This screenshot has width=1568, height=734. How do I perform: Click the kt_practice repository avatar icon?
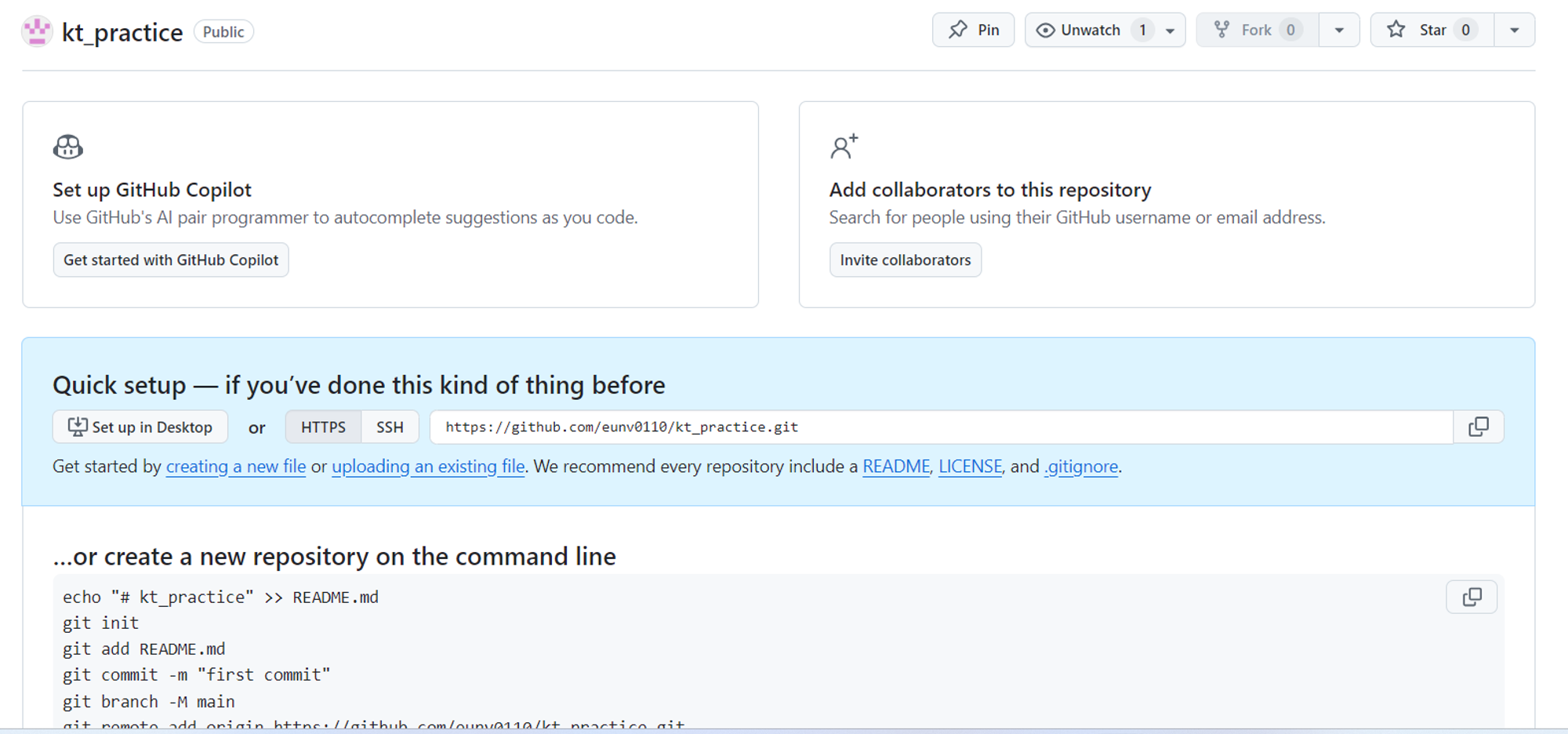point(37,31)
